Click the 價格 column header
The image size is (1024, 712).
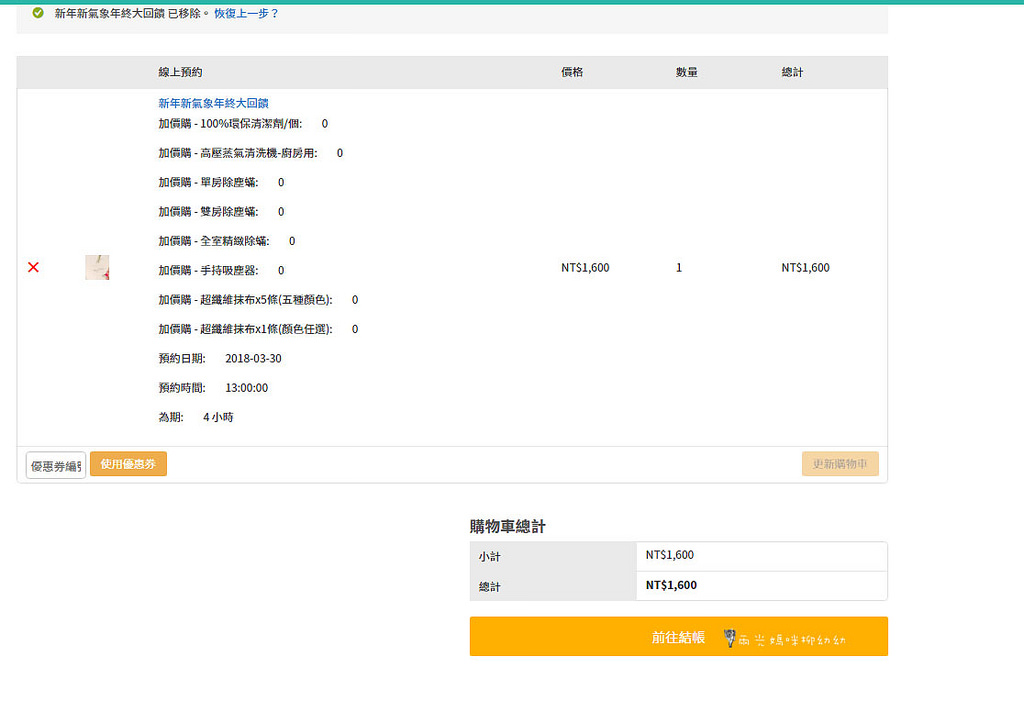(x=572, y=73)
